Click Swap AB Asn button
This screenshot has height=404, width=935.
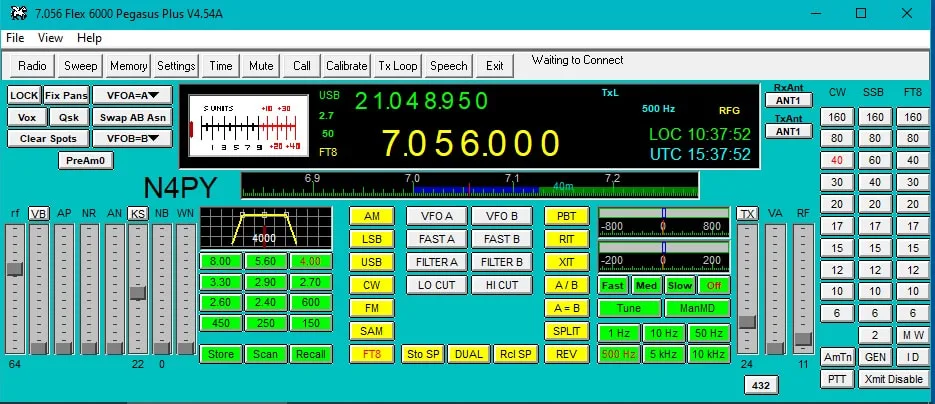pos(132,117)
